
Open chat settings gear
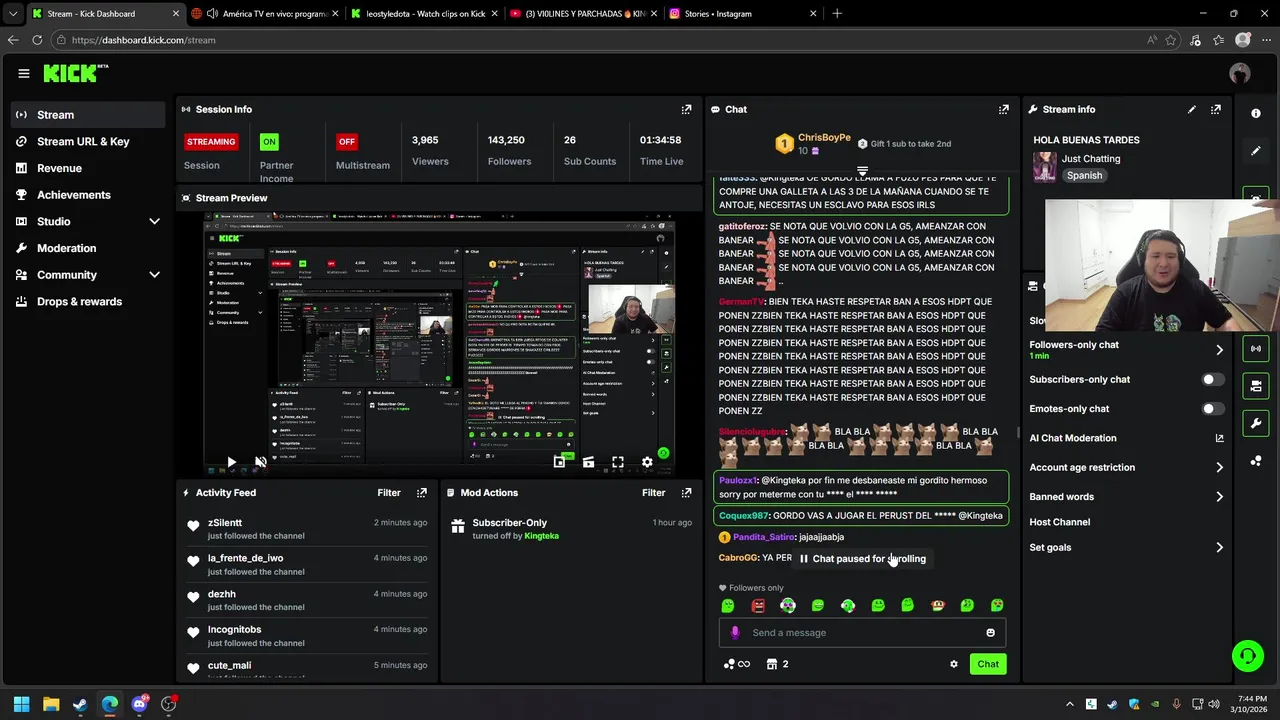953,664
